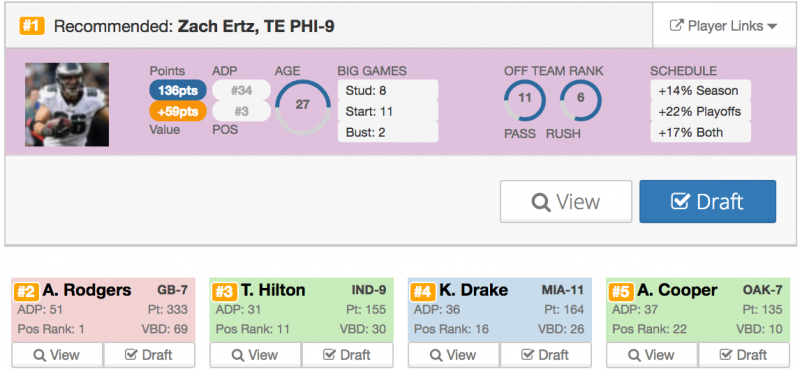
Task: Click the #2 badge beside A. Rodgers
Action: pos(26,292)
